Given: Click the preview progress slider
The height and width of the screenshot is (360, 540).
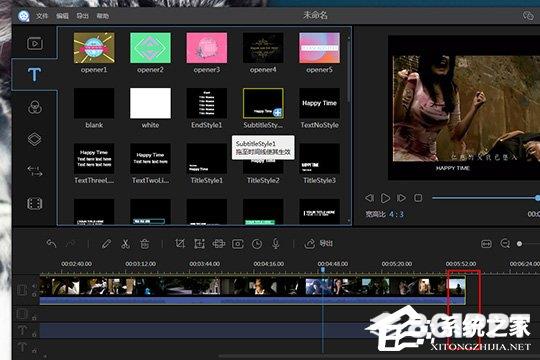Looking at the screenshot, I should point(486,198).
